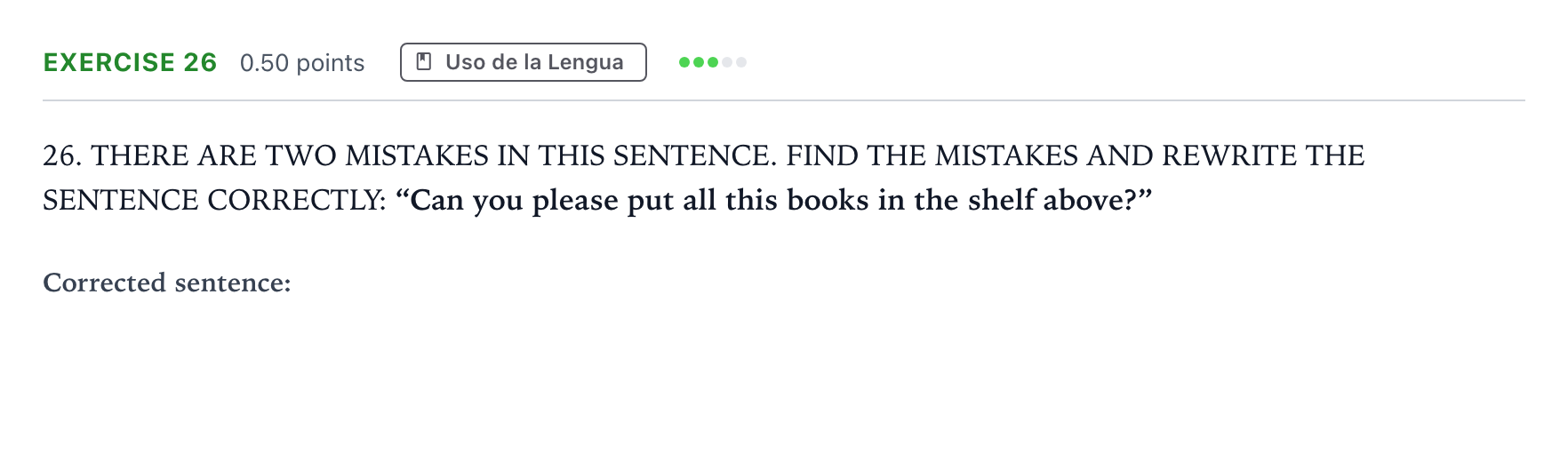1568x462 pixels.
Task: Click 'Can you please' at the sentence start
Action: point(513,200)
